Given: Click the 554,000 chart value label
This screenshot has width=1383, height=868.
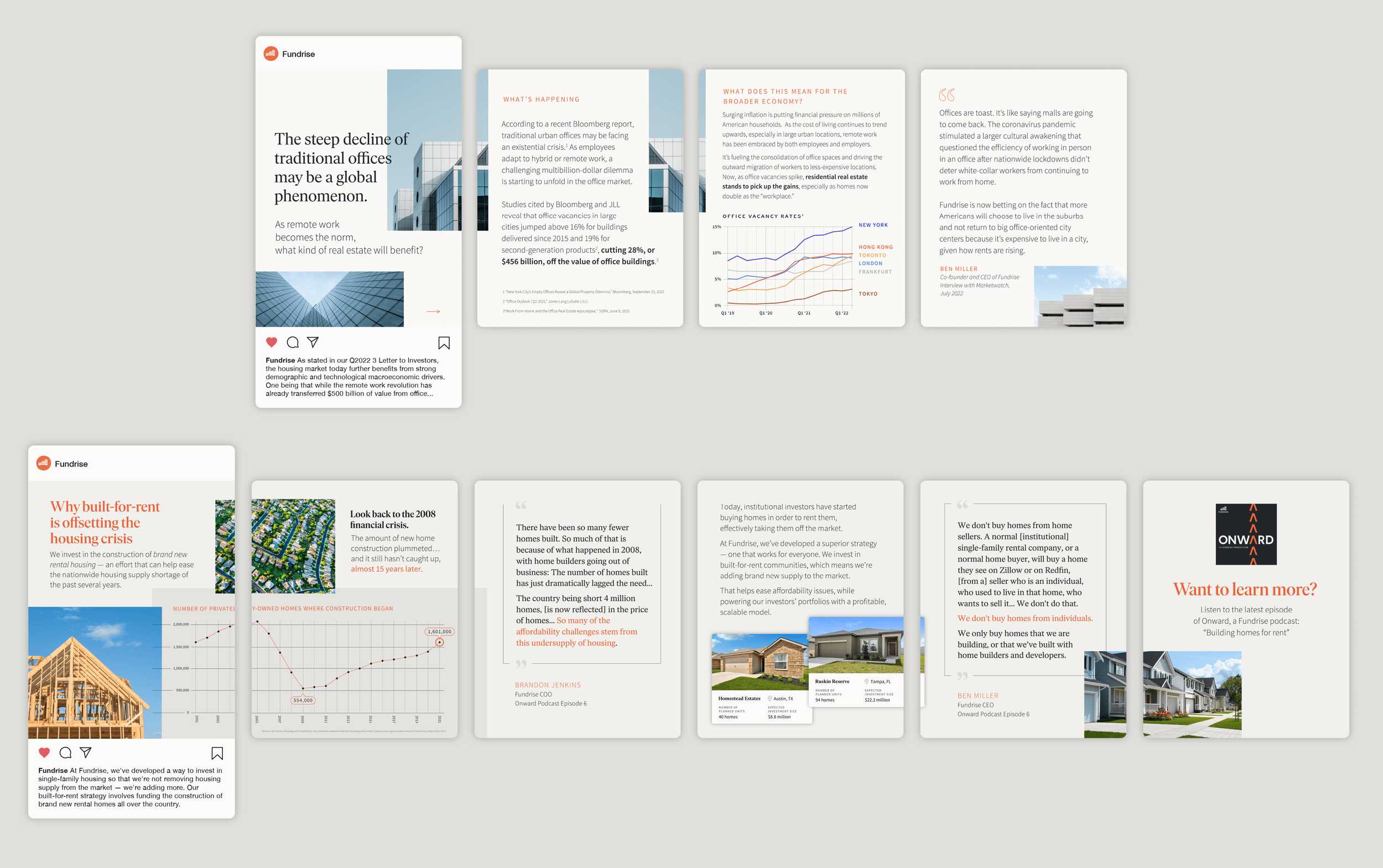Looking at the screenshot, I should pos(303,700).
